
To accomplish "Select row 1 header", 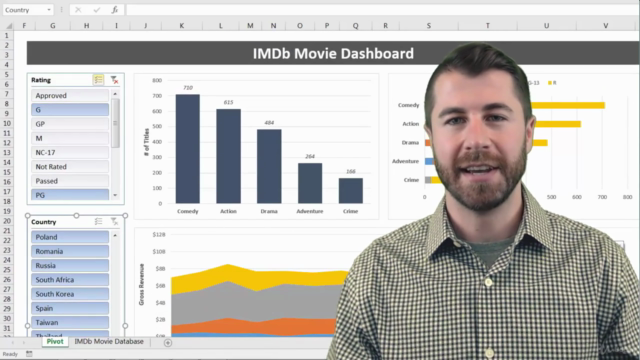I will [x=7, y=36].
